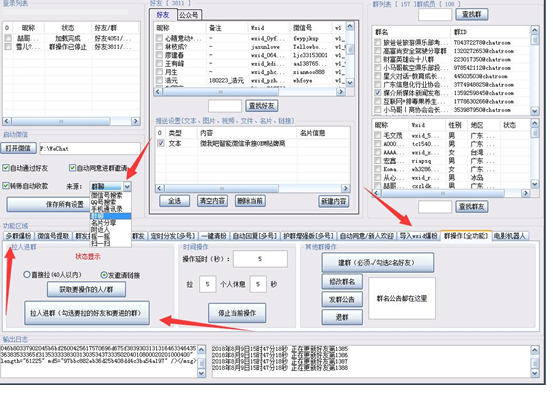This screenshot has height=400, width=553.
Task: Focus the 群名公告 text box
Action: coord(402,298)
